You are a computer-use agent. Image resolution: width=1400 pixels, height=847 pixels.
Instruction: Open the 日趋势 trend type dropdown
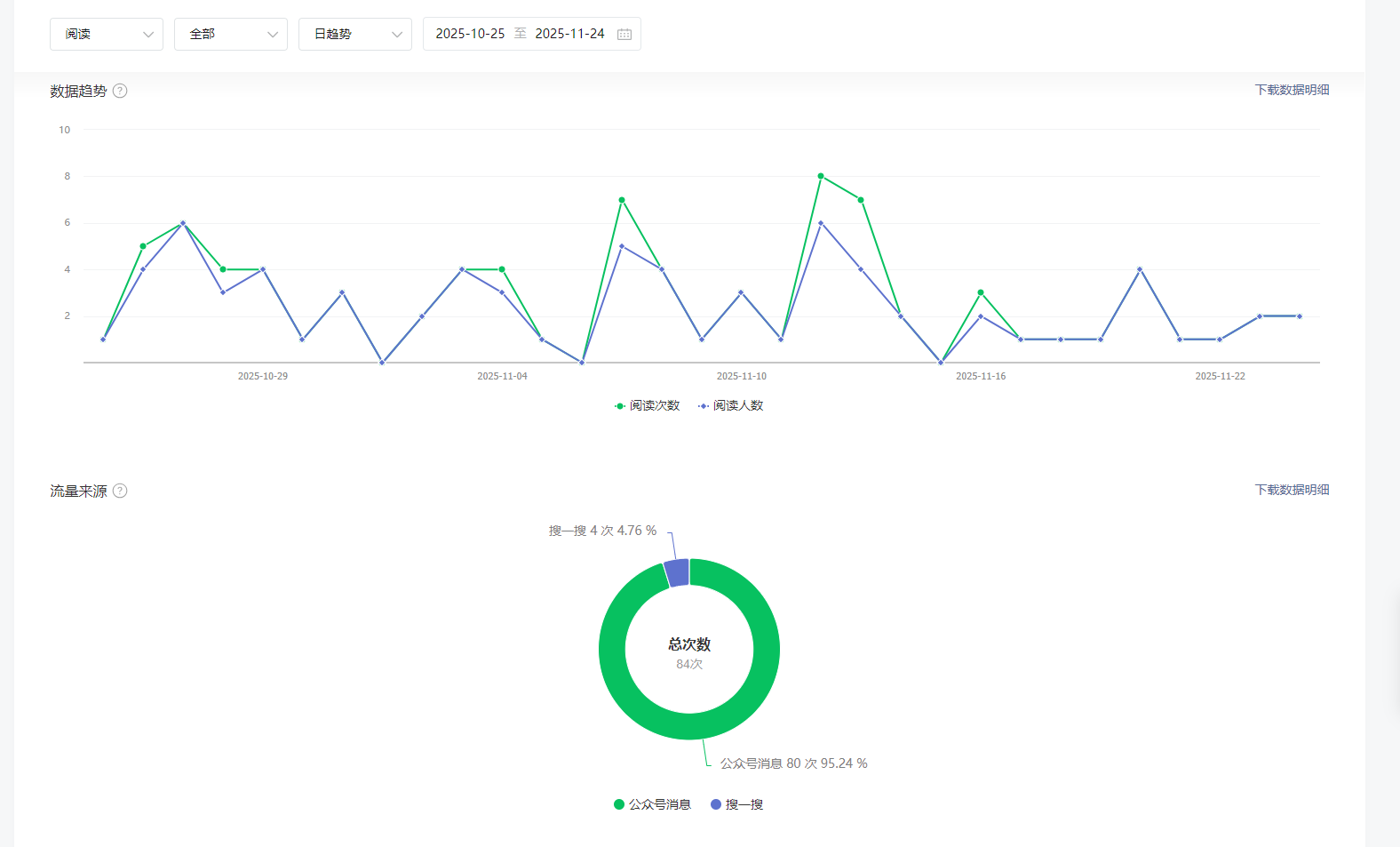pos(355,34)
